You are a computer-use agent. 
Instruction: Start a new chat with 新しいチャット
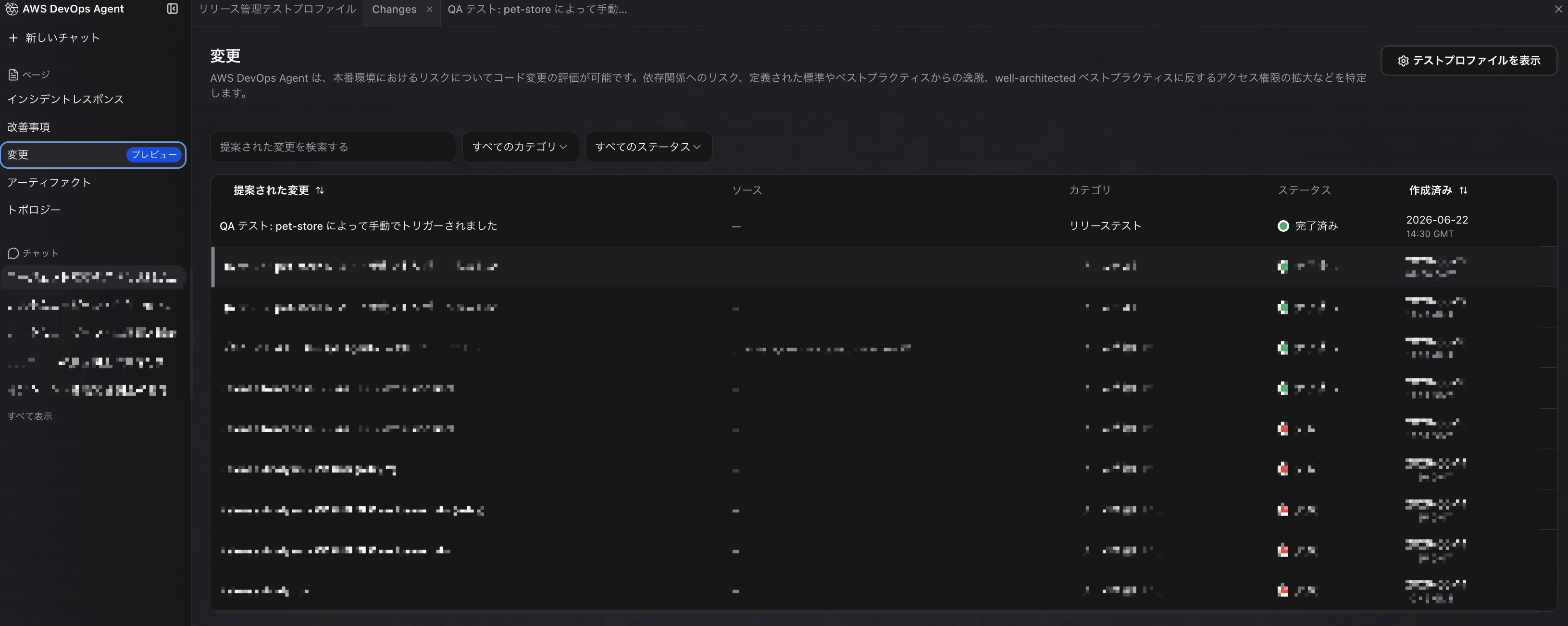point(54,38)
